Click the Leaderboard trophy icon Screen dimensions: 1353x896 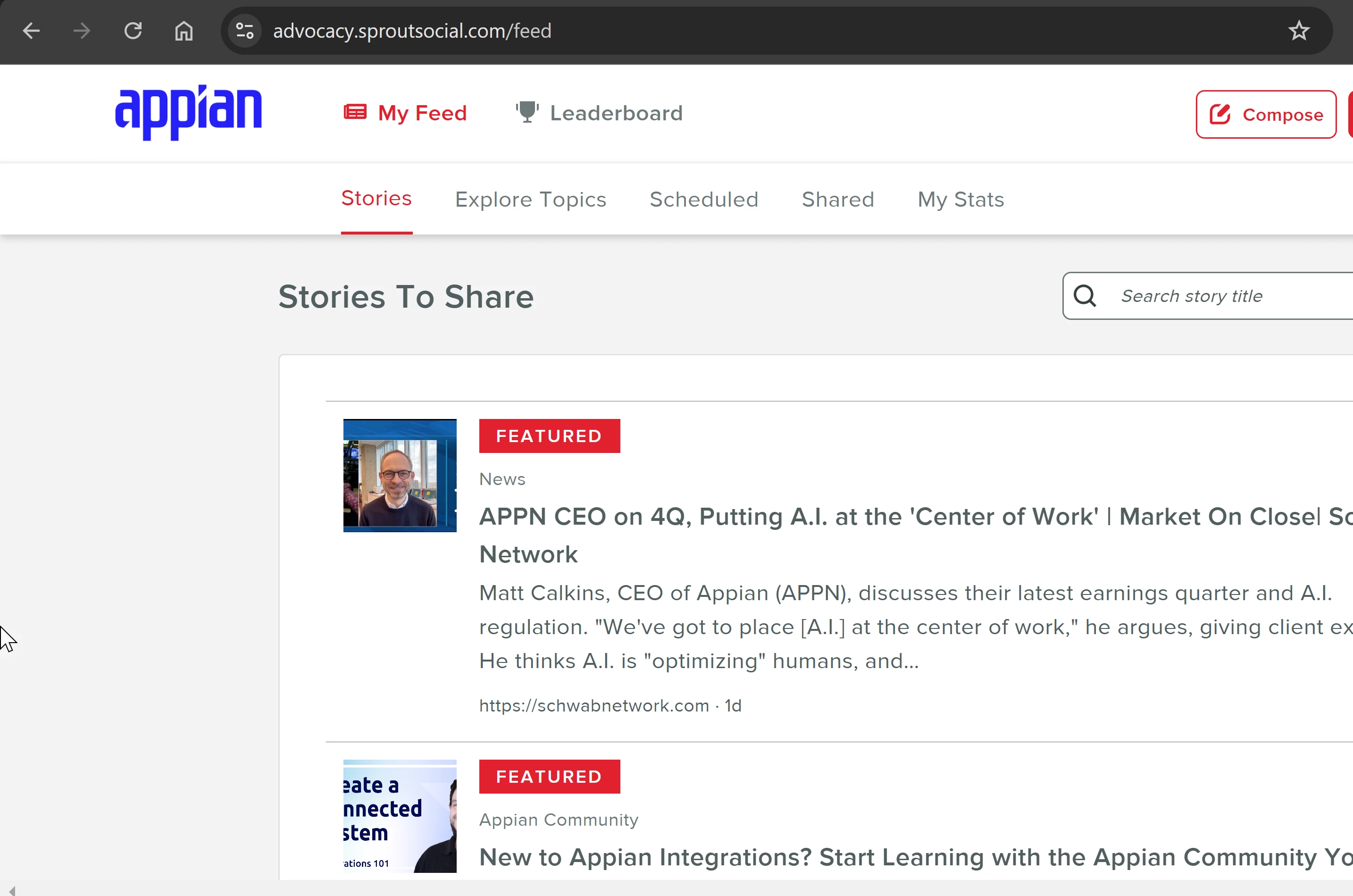pyautogui.click(x=527, y=112)
